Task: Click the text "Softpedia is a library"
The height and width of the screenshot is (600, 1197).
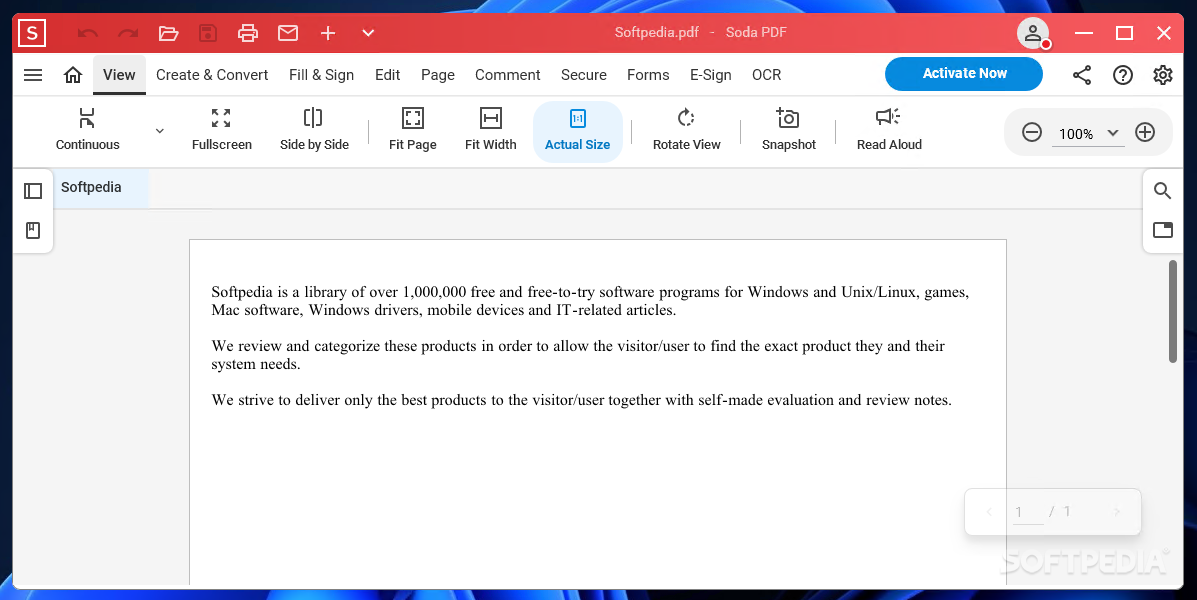Action: click(279, 292)
